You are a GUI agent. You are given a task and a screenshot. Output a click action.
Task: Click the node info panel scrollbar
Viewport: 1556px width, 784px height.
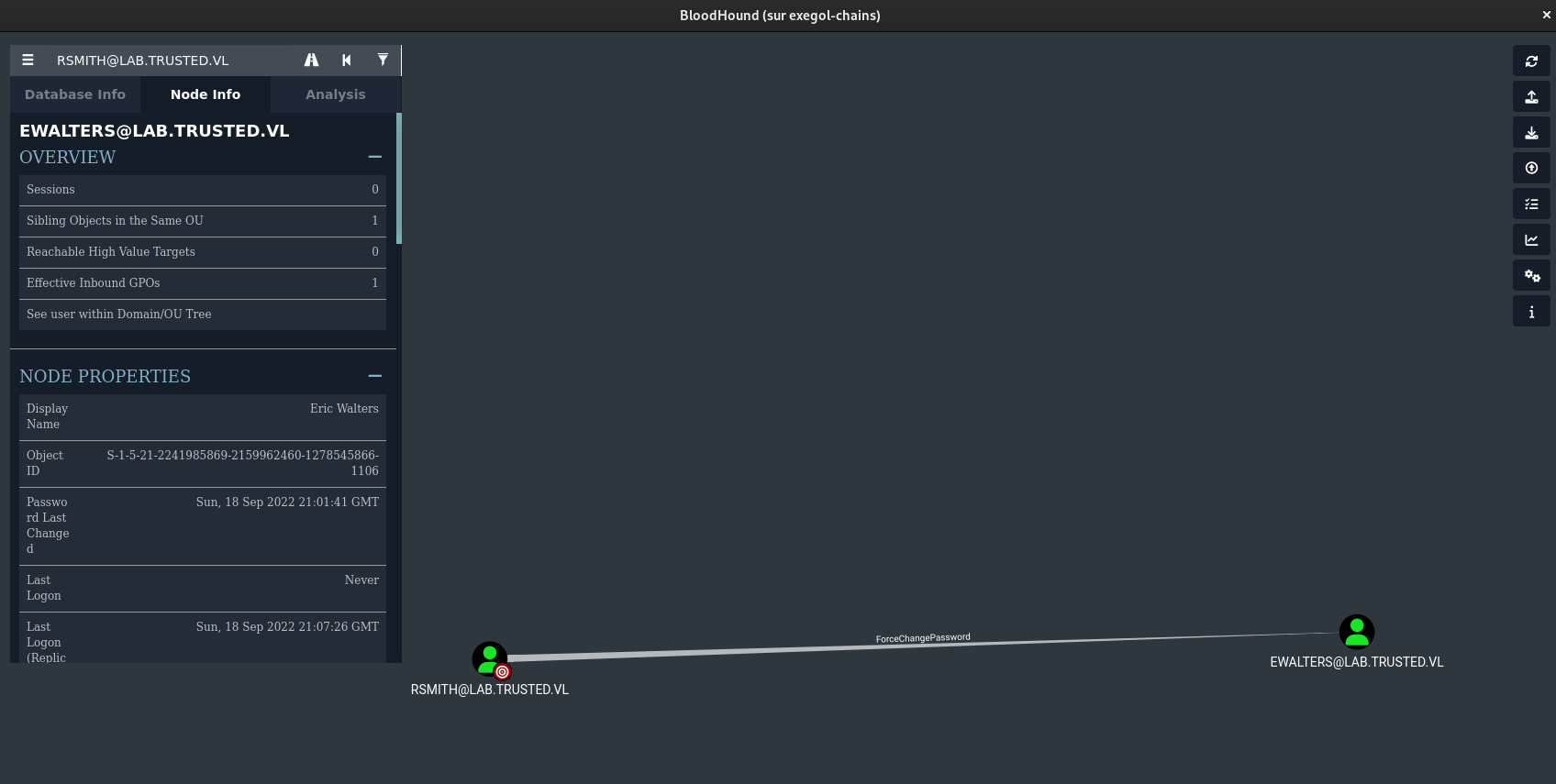(x=399, y=179)
